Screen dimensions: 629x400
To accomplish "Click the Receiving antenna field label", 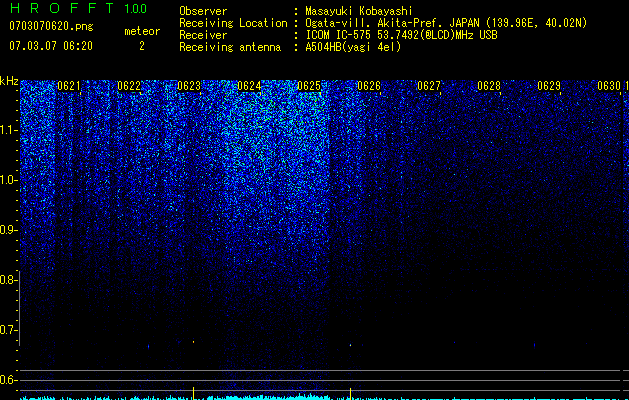I will (230, 47).
